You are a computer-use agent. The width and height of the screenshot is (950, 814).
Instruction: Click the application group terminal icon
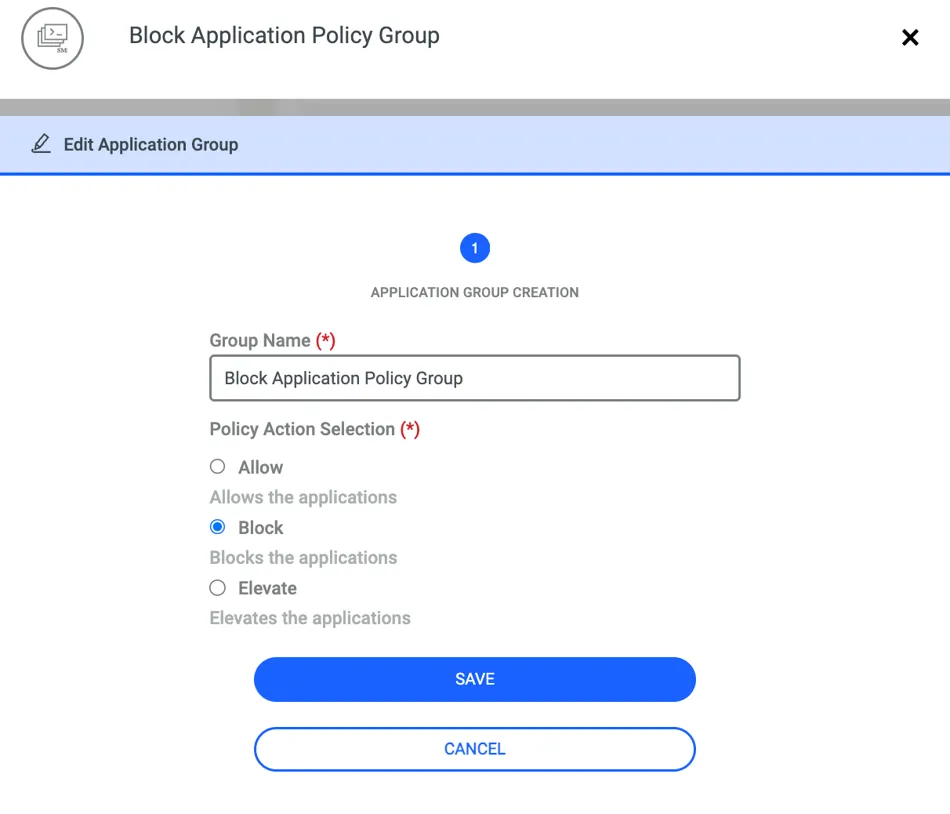[x=53, y=38]
